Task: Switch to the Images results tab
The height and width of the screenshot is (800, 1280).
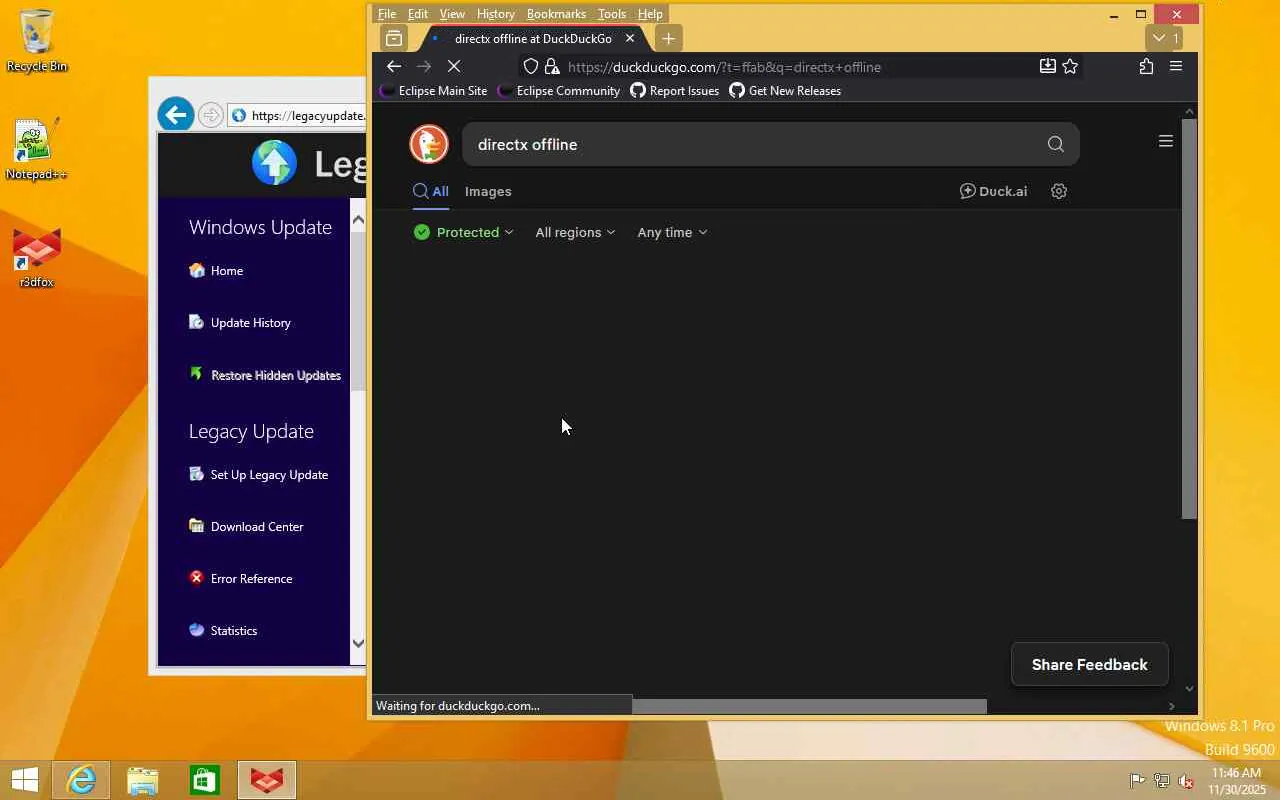Action: coord(488,191)
